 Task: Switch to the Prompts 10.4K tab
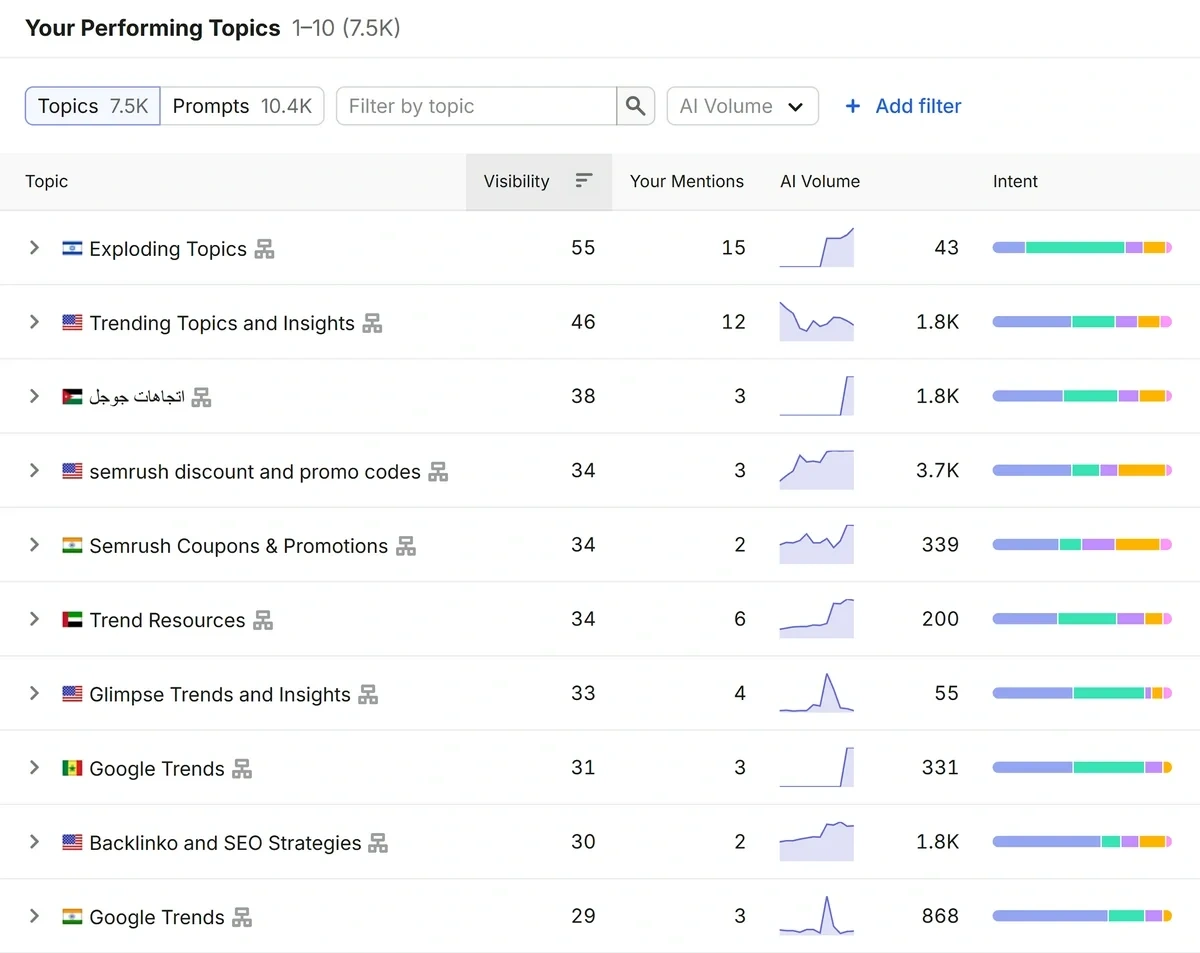(242, 106)
